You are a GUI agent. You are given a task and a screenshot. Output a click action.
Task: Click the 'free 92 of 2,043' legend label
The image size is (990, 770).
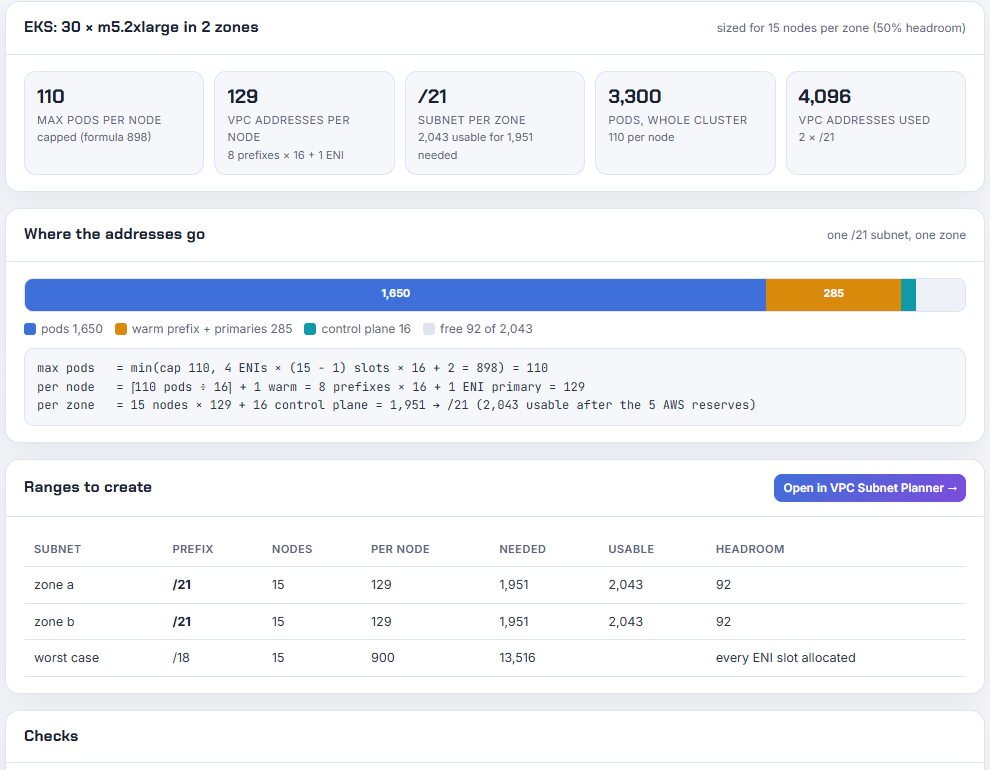point(486,329)
